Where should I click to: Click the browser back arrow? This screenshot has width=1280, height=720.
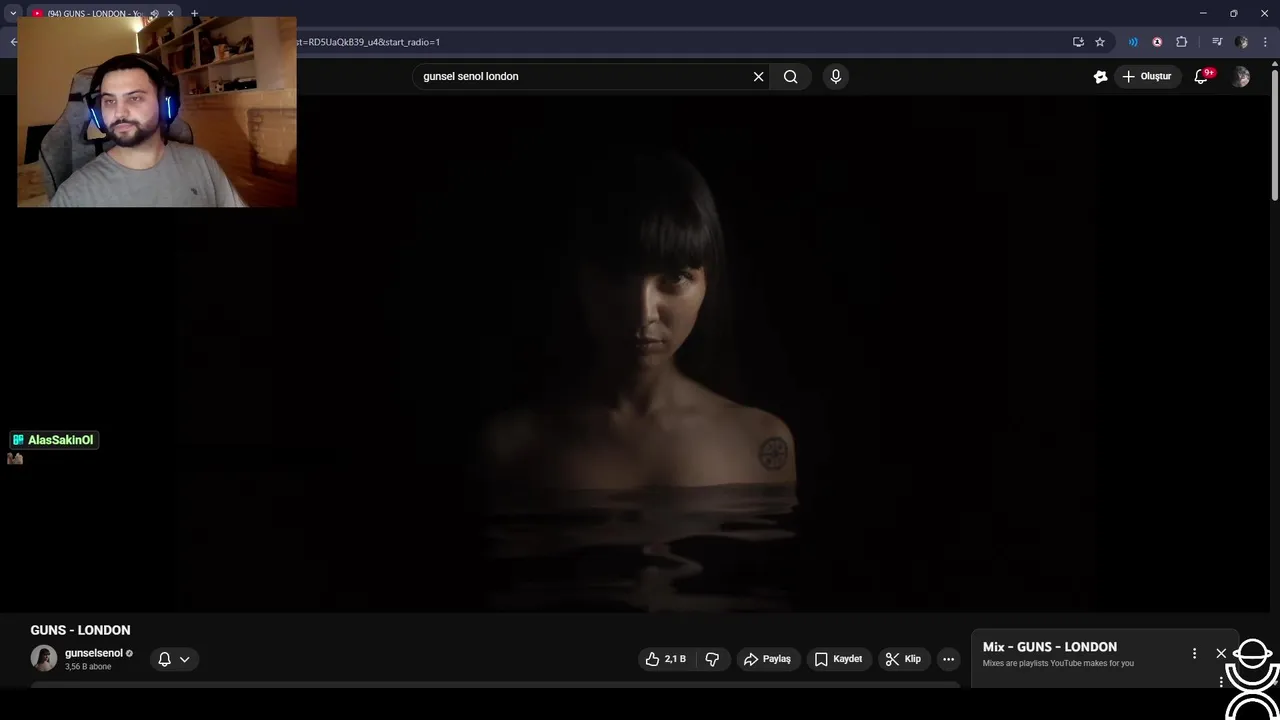(13, 42)
